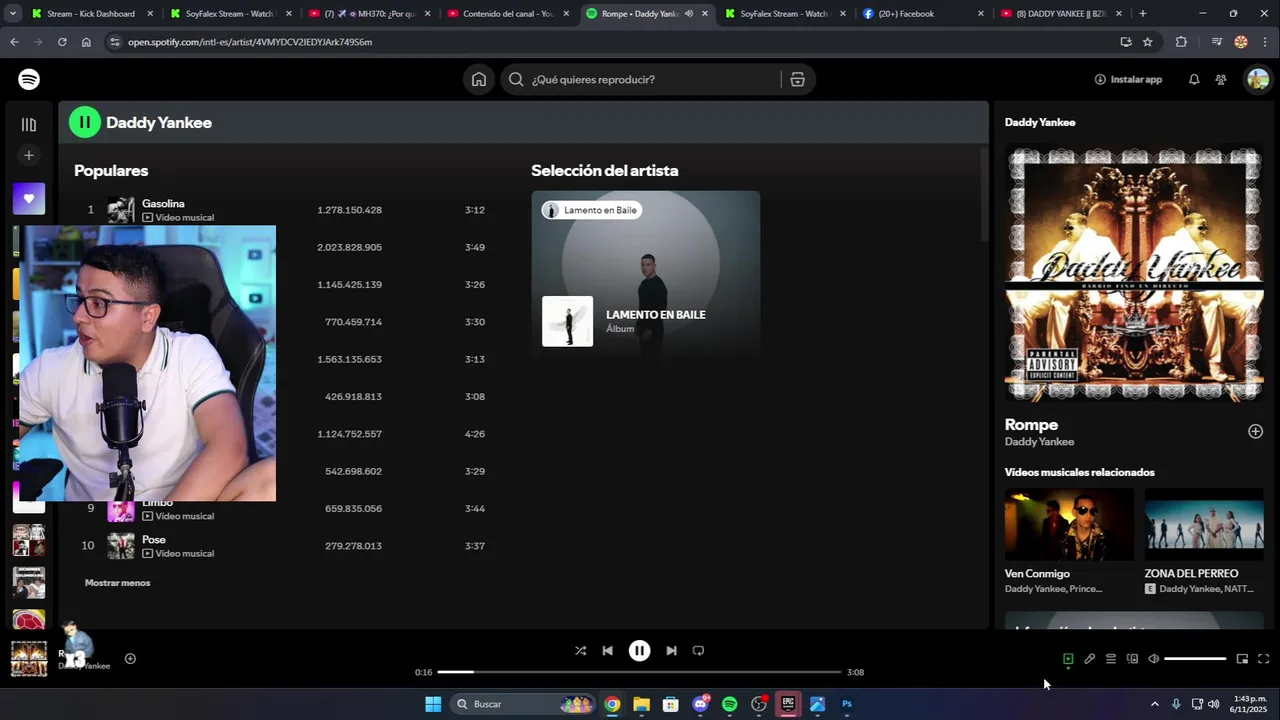Open the mini player icon

point(1242,659)
